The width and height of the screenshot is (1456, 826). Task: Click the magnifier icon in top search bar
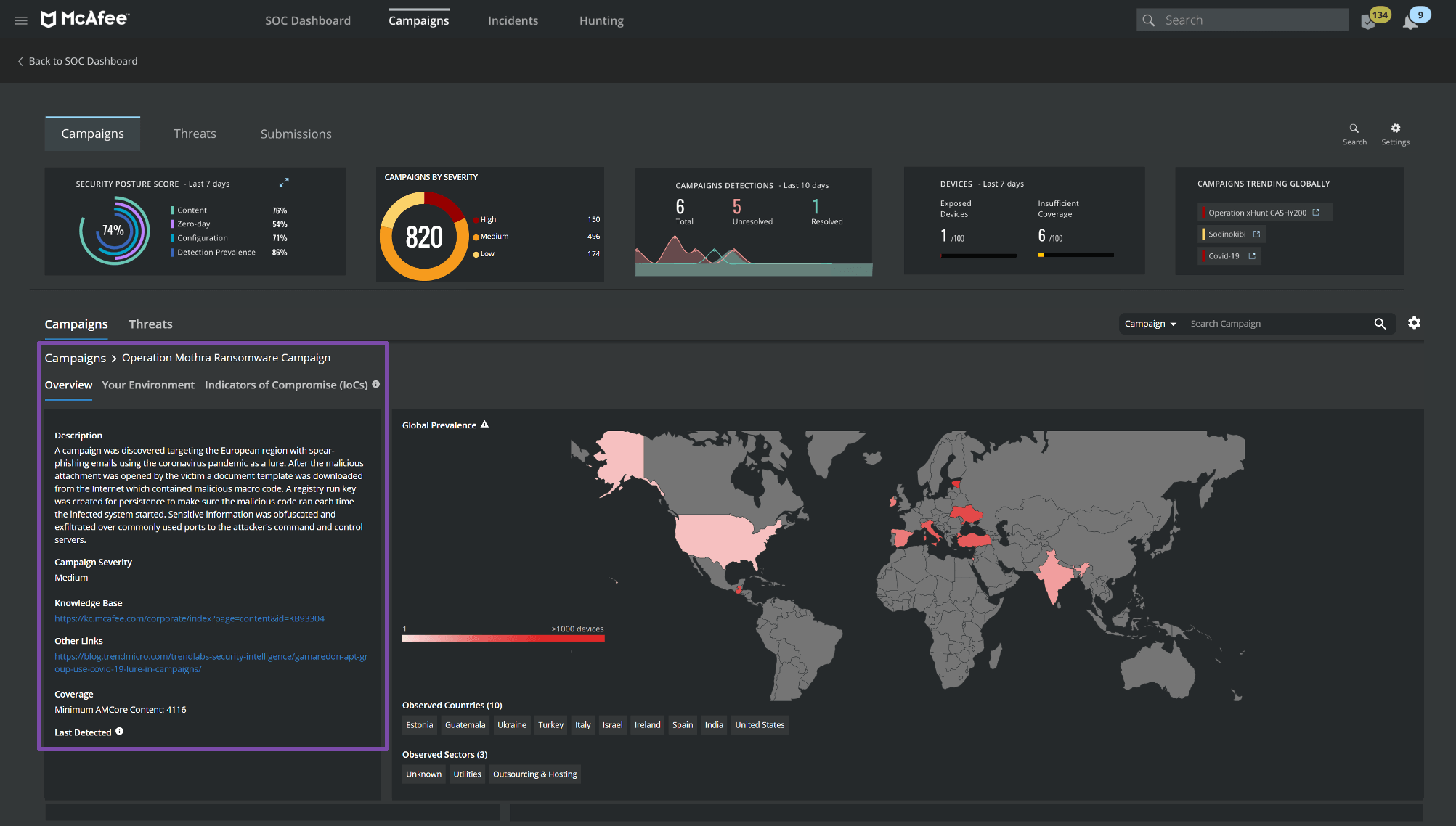click(x=1149, y=20)
